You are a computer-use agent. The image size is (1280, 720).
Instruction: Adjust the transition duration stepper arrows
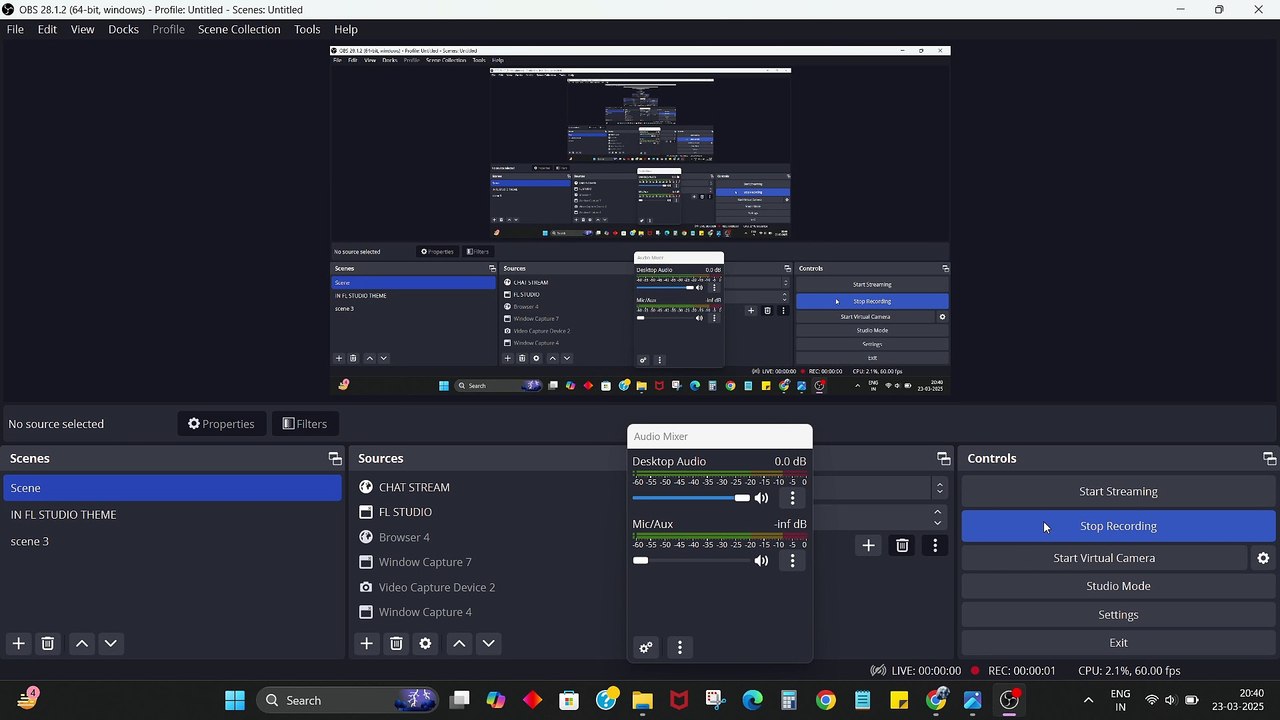coord(937,517)
